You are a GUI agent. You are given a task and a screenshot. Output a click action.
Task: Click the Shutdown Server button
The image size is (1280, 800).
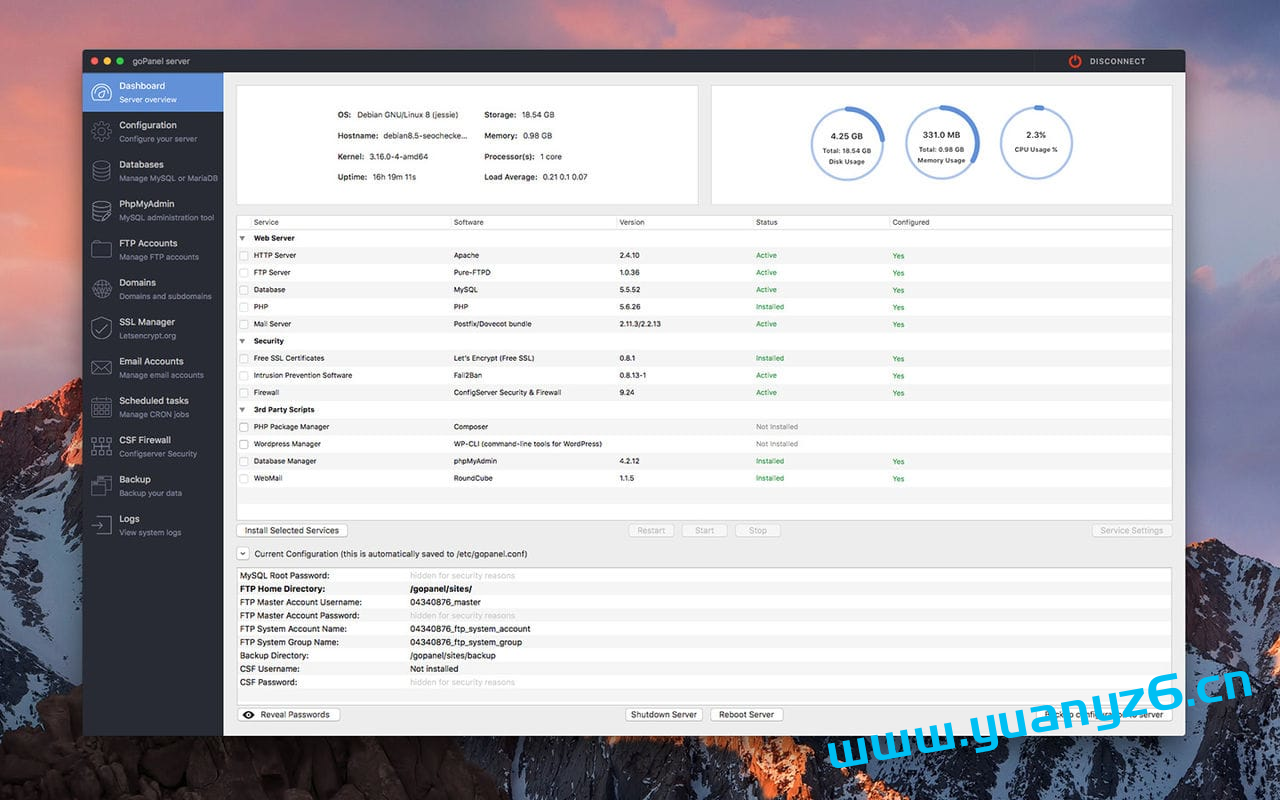(x=664, y=715)
